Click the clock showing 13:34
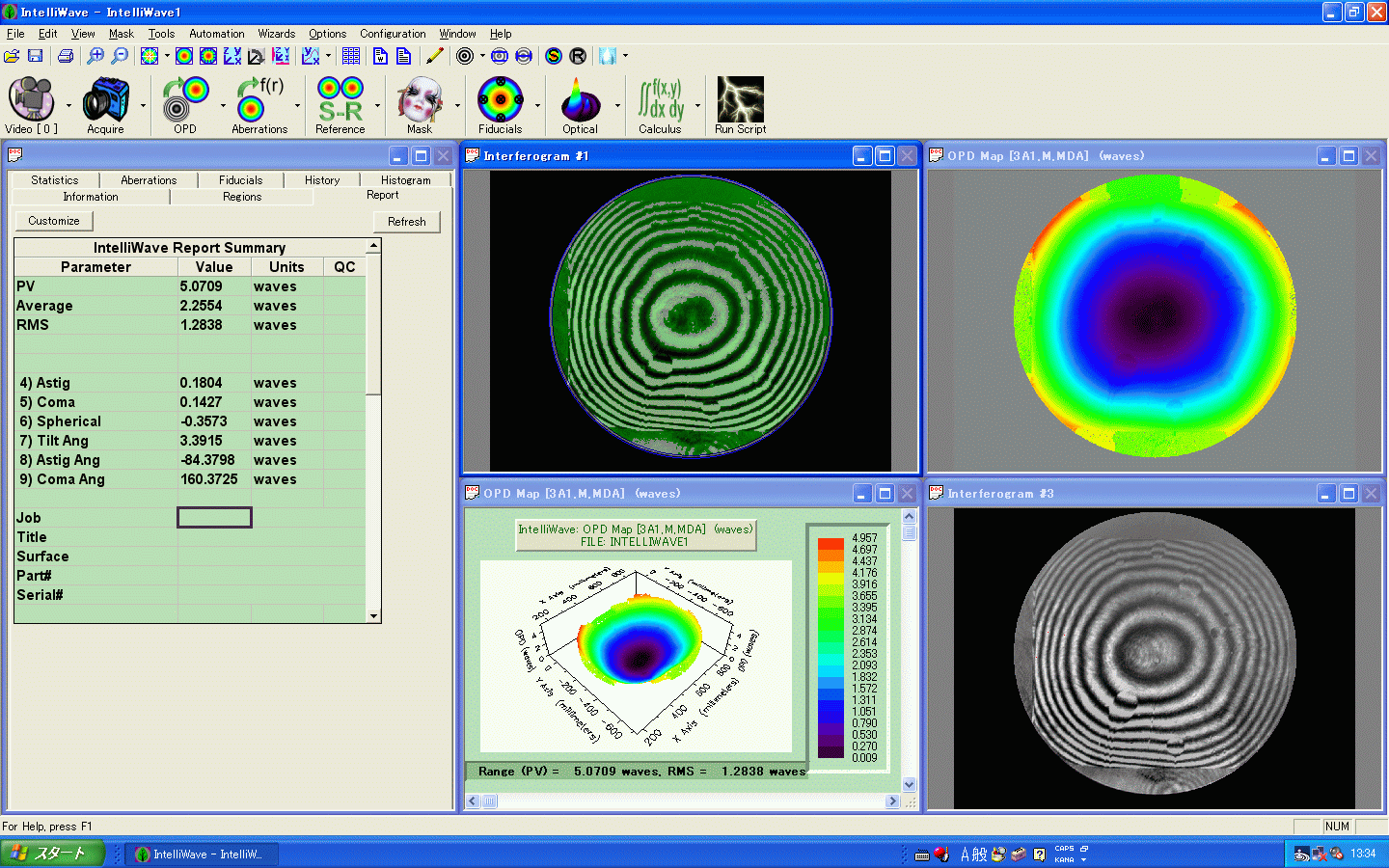The height and width of the screenshot is (868, 1389). (1363, 854)
